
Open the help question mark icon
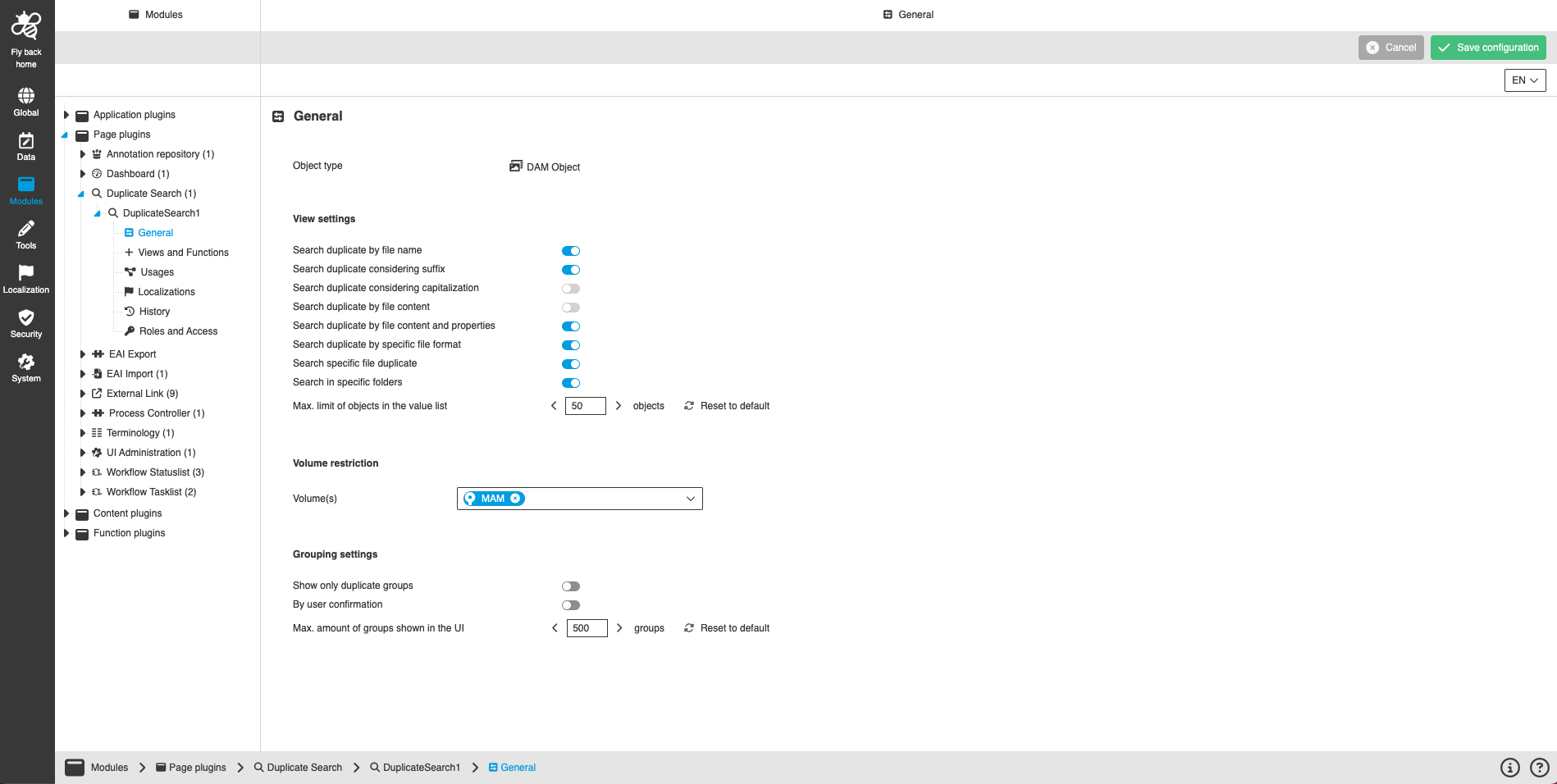[1540, 768]
